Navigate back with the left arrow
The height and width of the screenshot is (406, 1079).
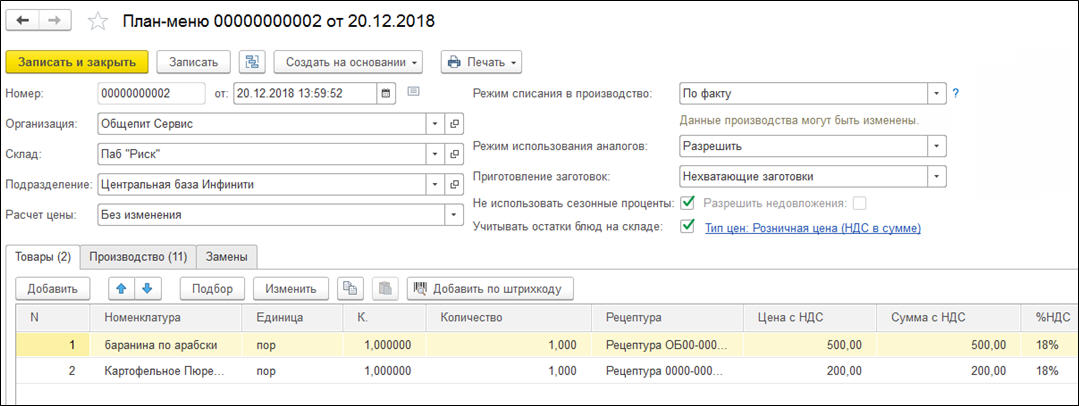point(25,20)
